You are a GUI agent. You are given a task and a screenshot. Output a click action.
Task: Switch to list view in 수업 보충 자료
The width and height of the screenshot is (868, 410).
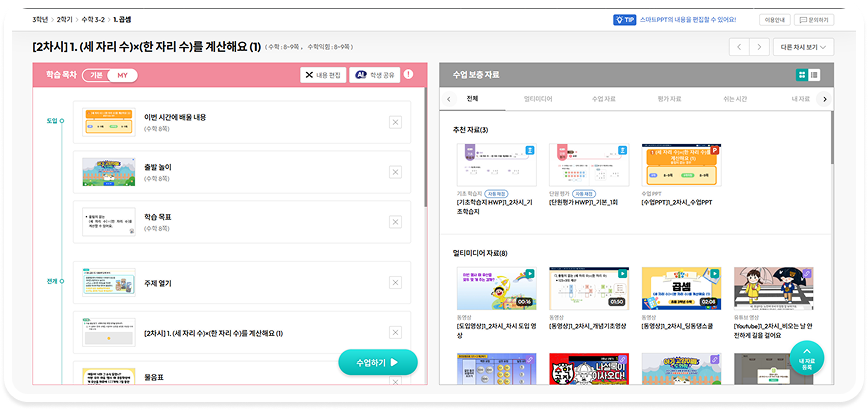pos(814,75)
